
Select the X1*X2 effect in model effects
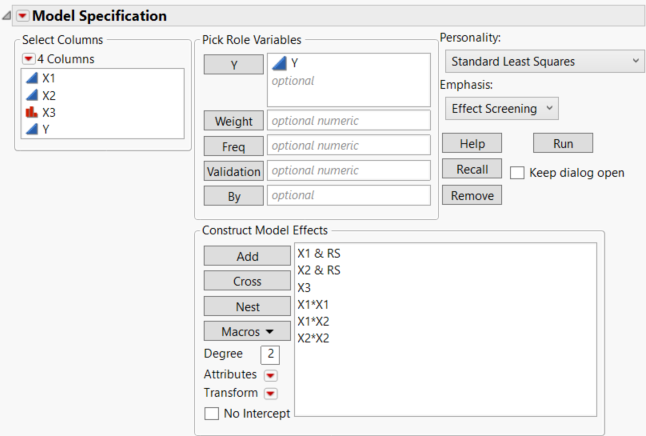point(314,321)
